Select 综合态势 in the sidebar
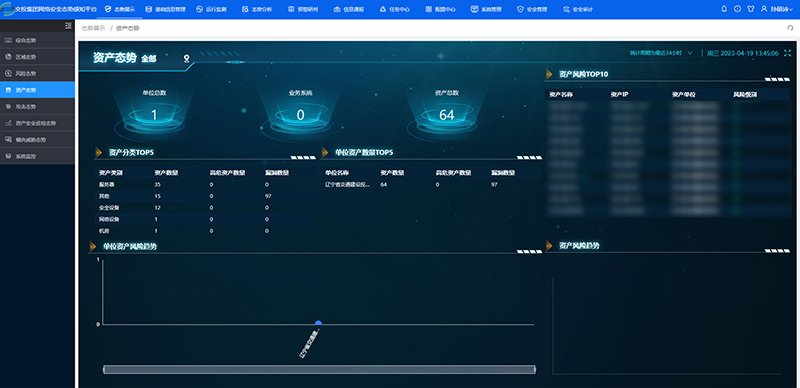The width and height of the screenshot is (800, 388). click(x=37, y=40)
